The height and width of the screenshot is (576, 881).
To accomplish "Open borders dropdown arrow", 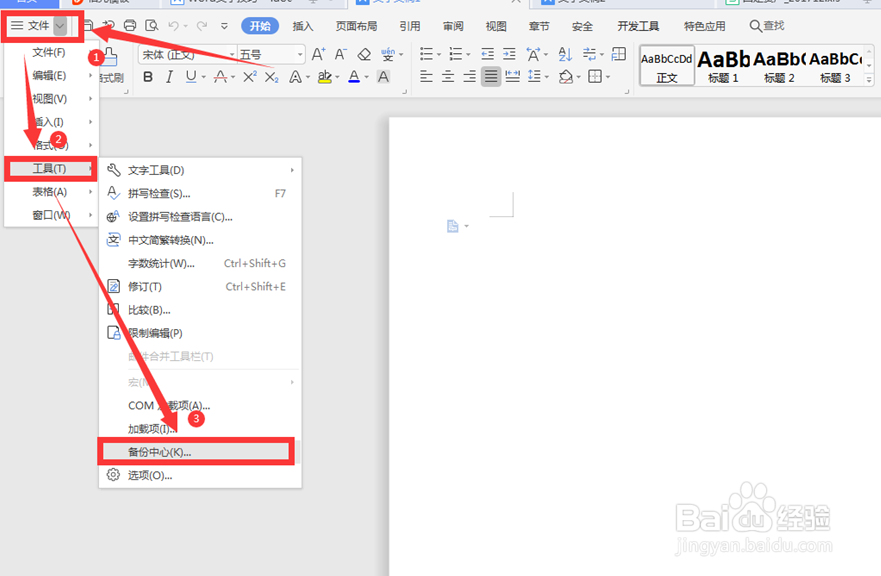I will pos(608,76).
